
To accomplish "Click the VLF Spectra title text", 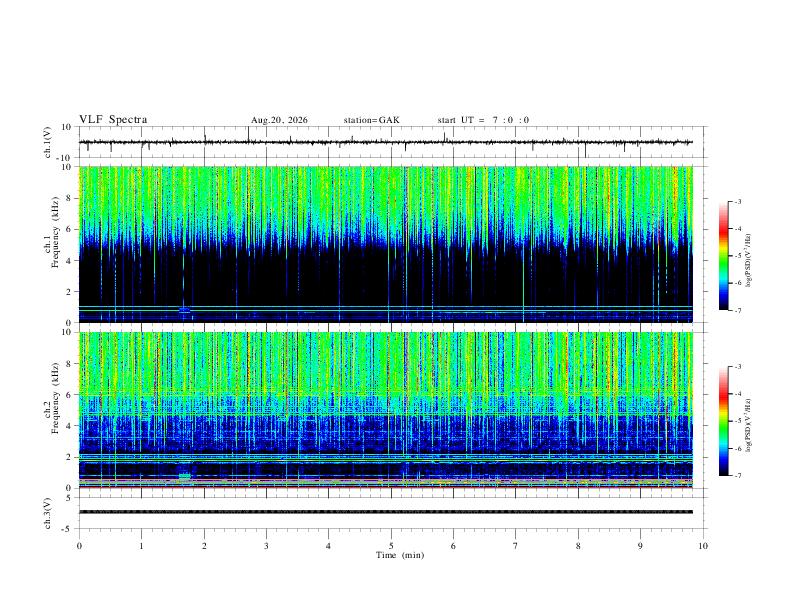I will coord(113,120).
